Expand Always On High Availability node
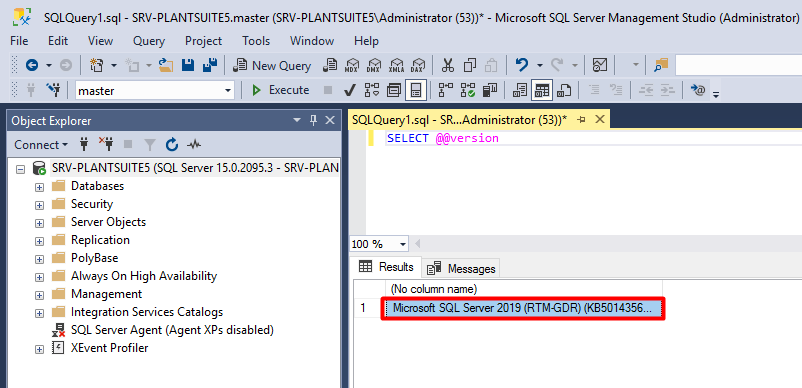 [x=39, y=277]
